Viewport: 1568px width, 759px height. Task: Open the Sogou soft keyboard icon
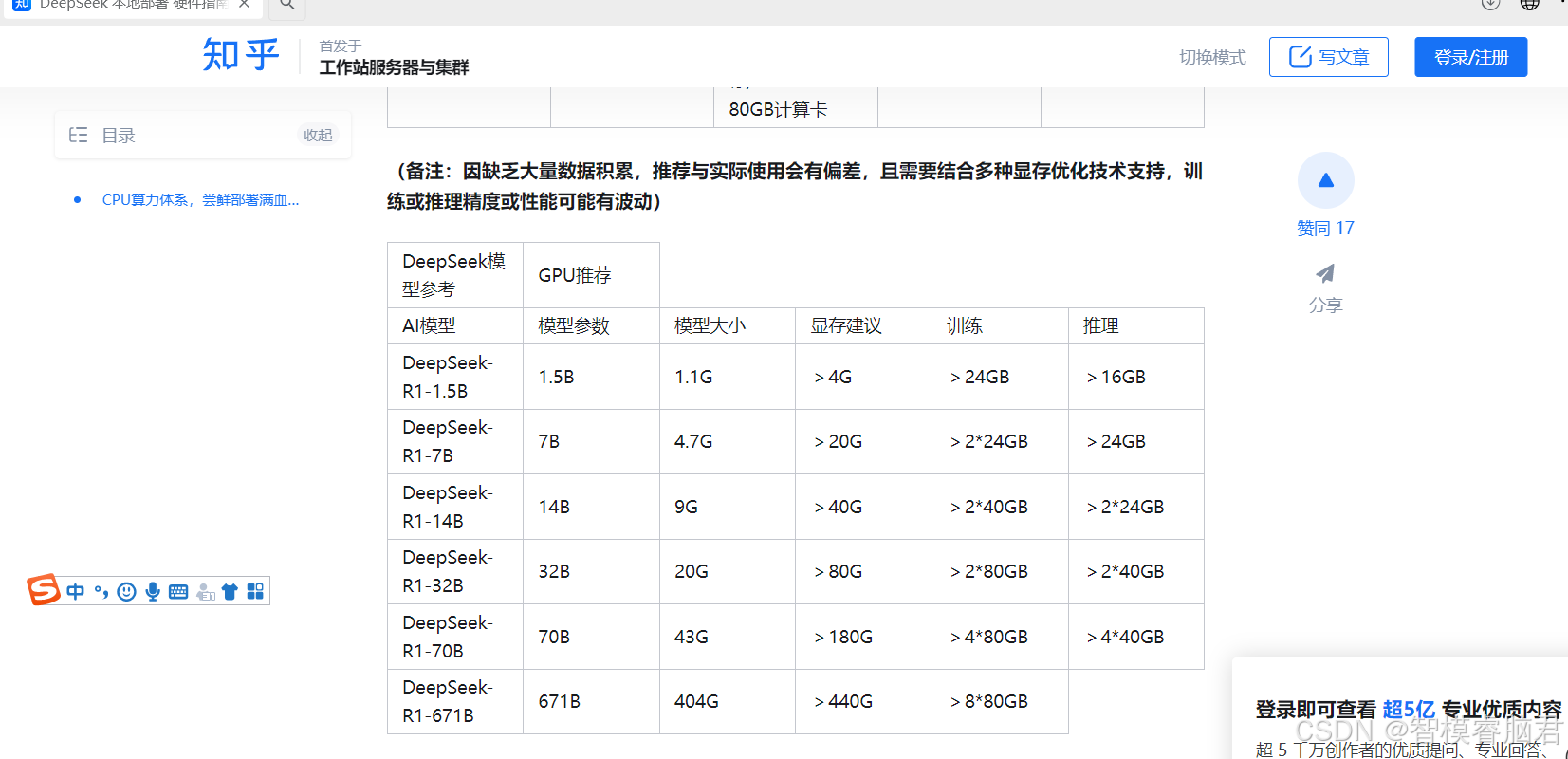click(178, 591)
